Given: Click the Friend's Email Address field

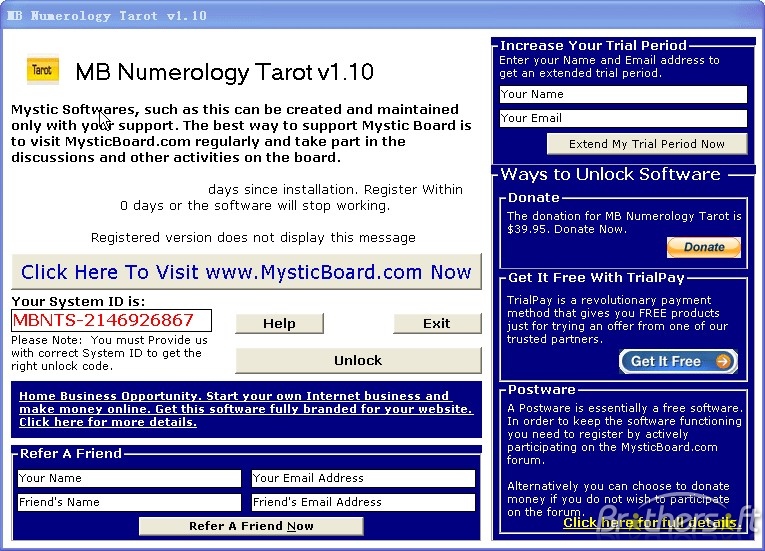Looking at the screenshot, I should pos(362,502).
